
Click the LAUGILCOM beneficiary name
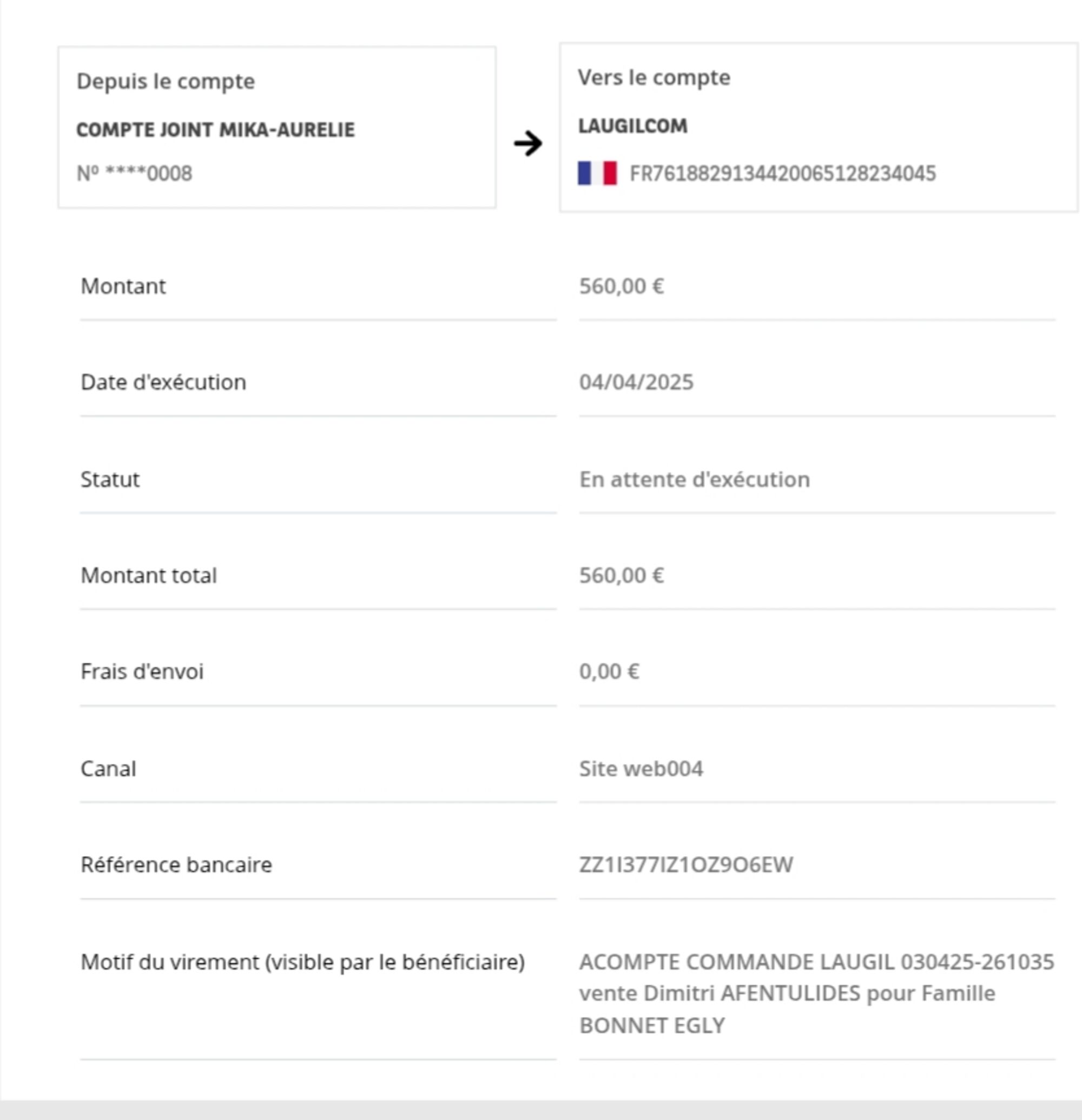(633, 126)
